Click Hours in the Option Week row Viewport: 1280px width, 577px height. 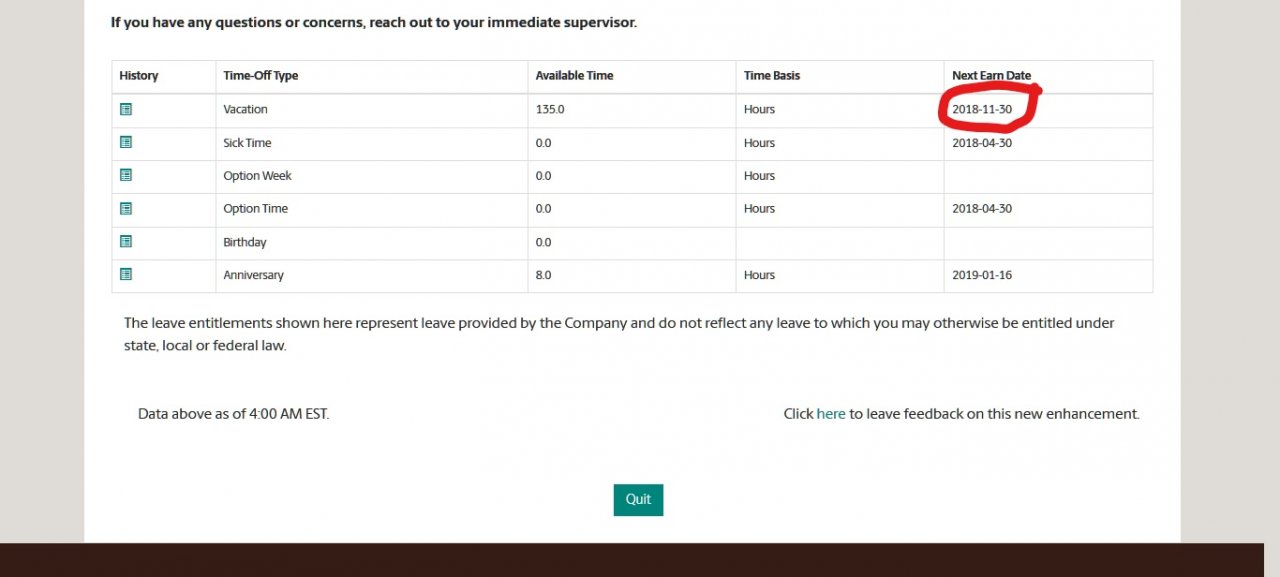[x=759, y=176]
